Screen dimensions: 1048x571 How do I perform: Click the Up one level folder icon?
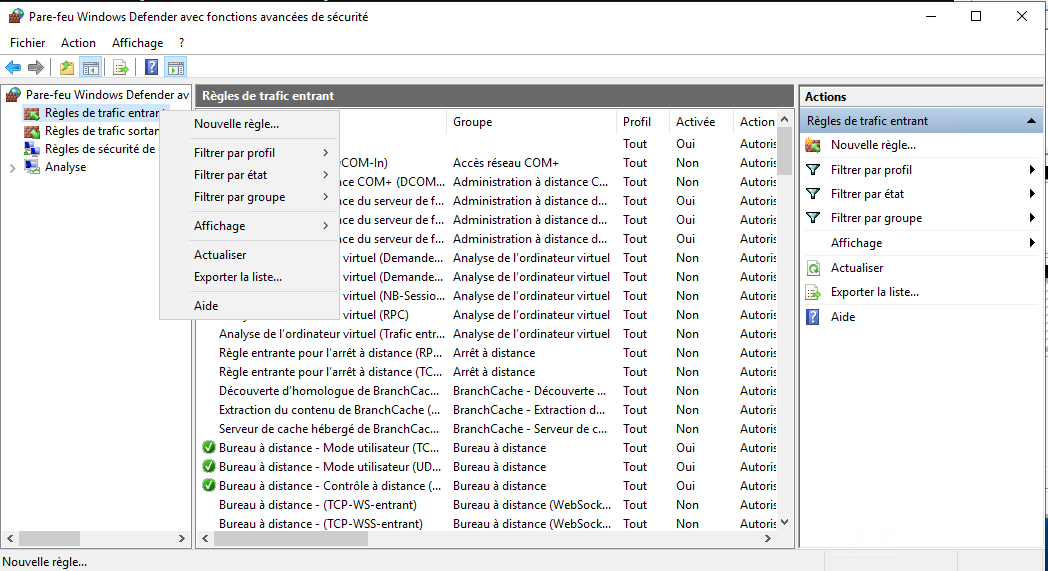pyautogui.click(x=67, y=68)
